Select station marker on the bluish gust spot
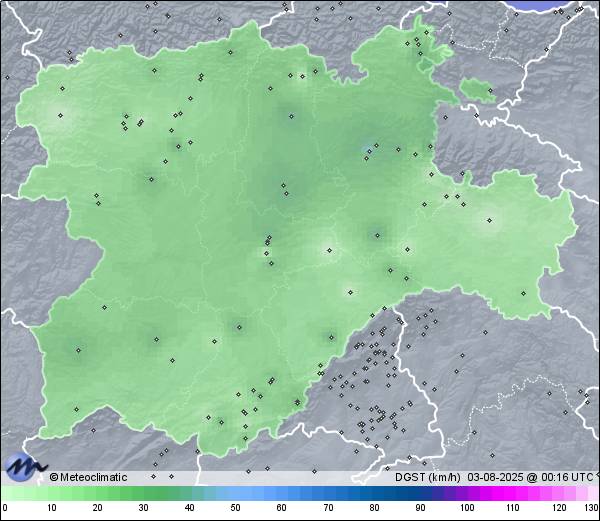600x521 pixels. coord(370,151)
